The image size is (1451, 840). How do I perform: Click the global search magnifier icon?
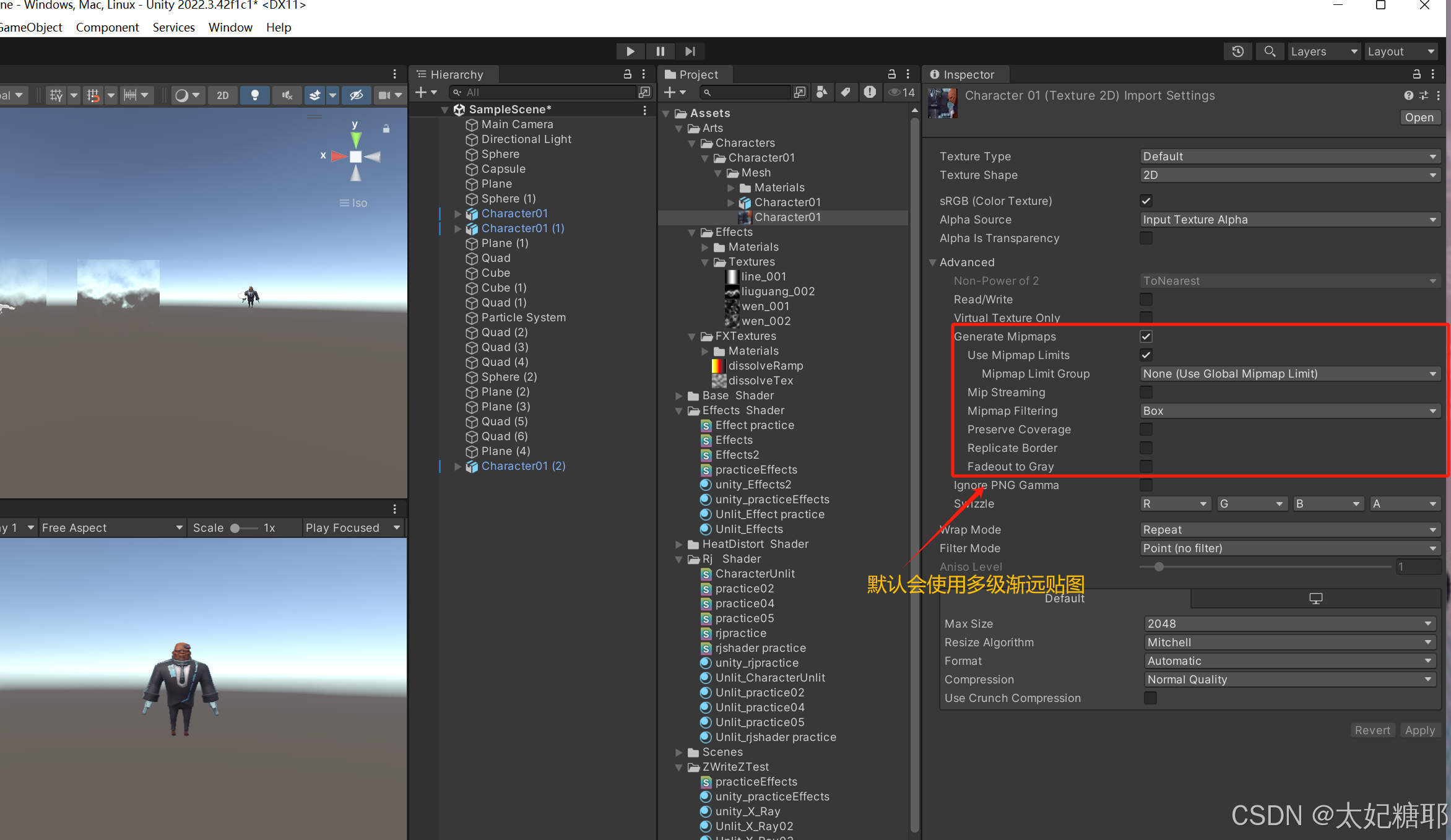click(x=1269, y=51)
